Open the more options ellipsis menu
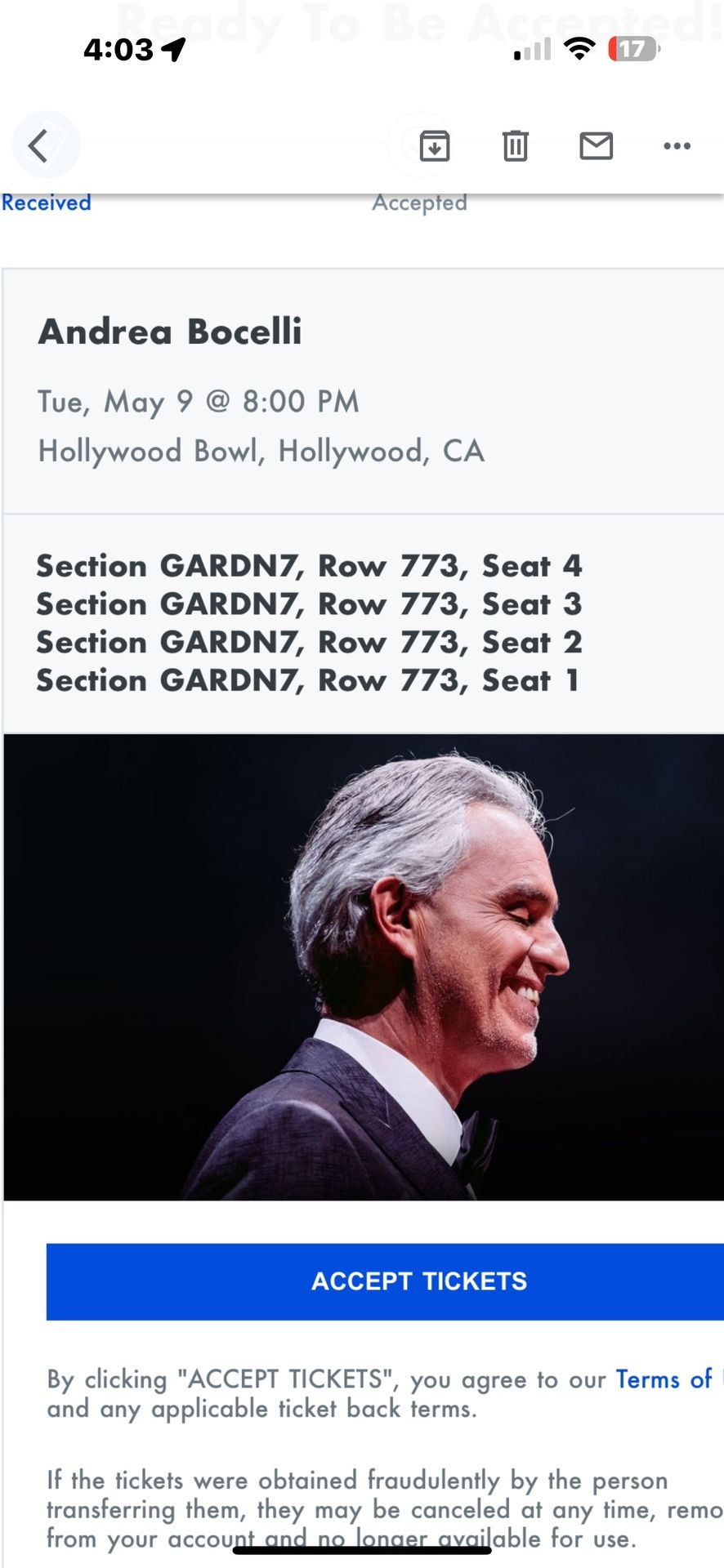Screen dimensions: 724x1568 click(677, 146)
